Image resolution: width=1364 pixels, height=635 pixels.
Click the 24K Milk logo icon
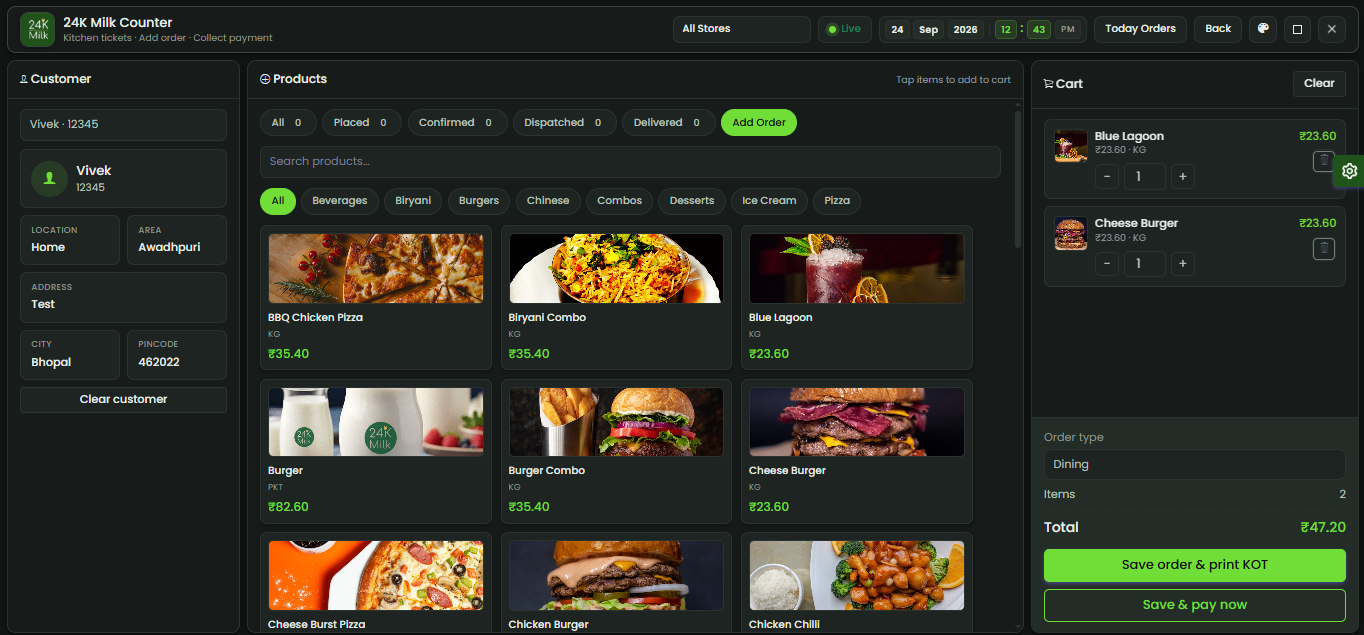37,29
